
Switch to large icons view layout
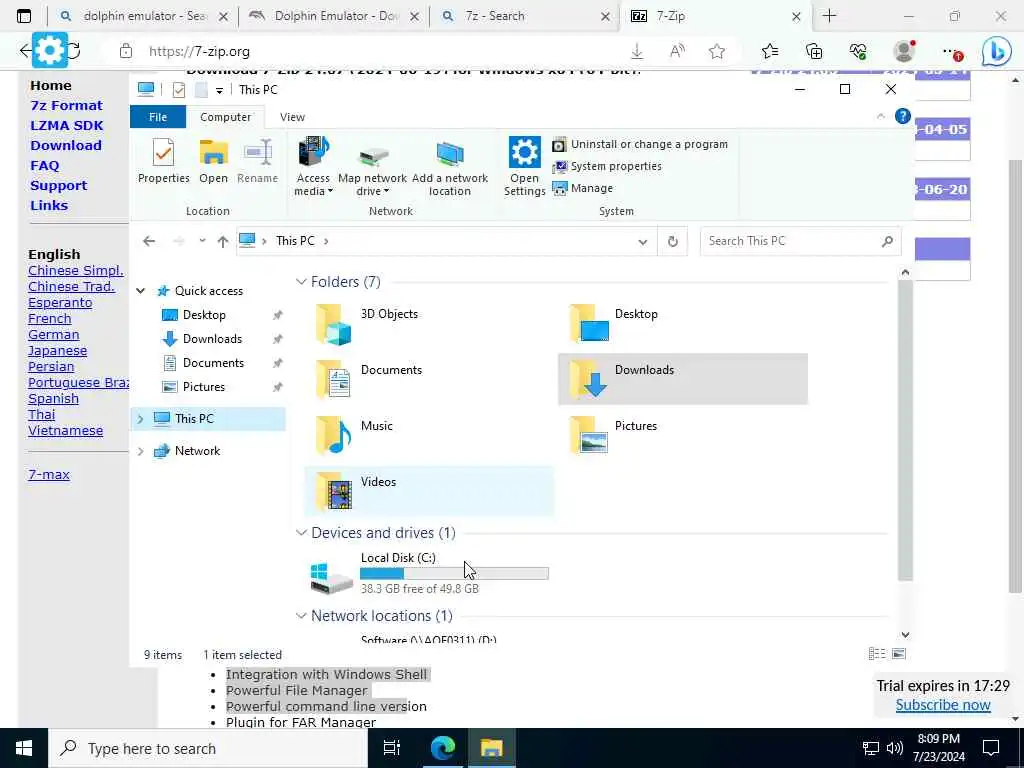coord(899,654)
